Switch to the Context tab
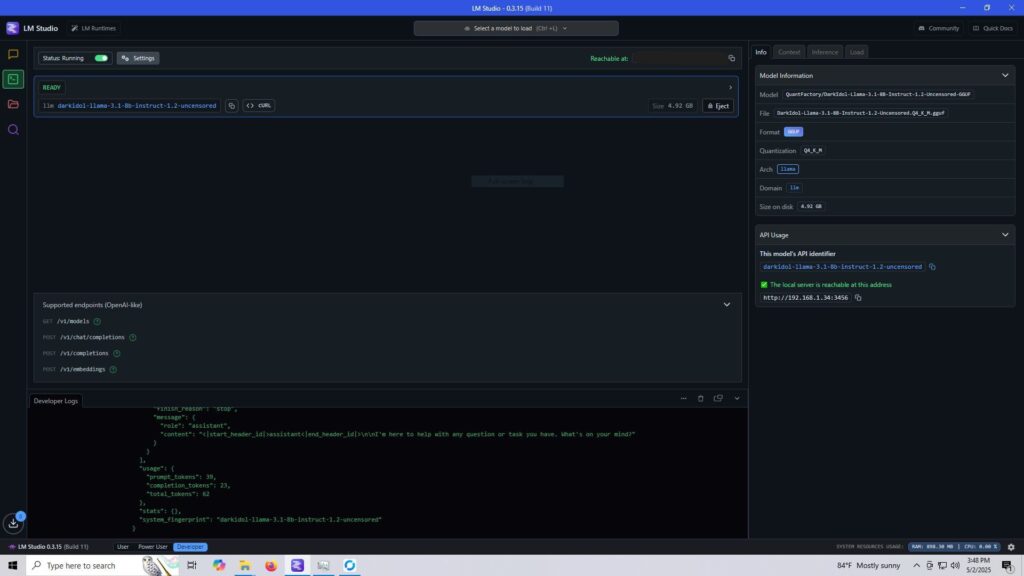This screenshot has width=1024, height=576. [x=789, y=52]
